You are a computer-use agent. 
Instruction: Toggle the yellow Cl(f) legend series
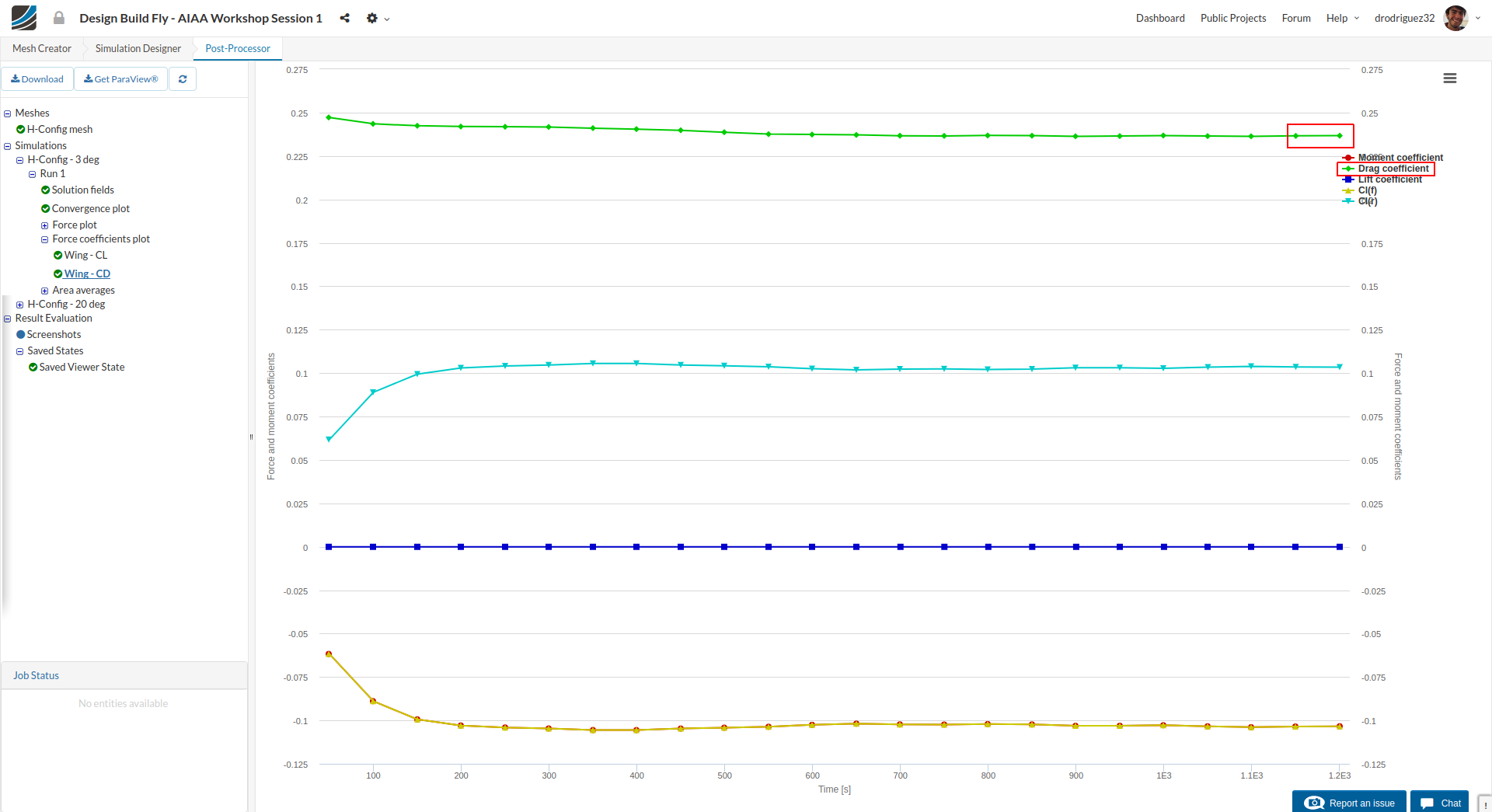pos(1360,190)
